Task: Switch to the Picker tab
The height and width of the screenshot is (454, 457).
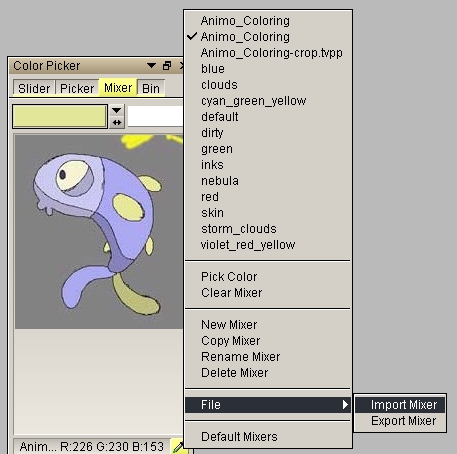Action: coord(77,88)
